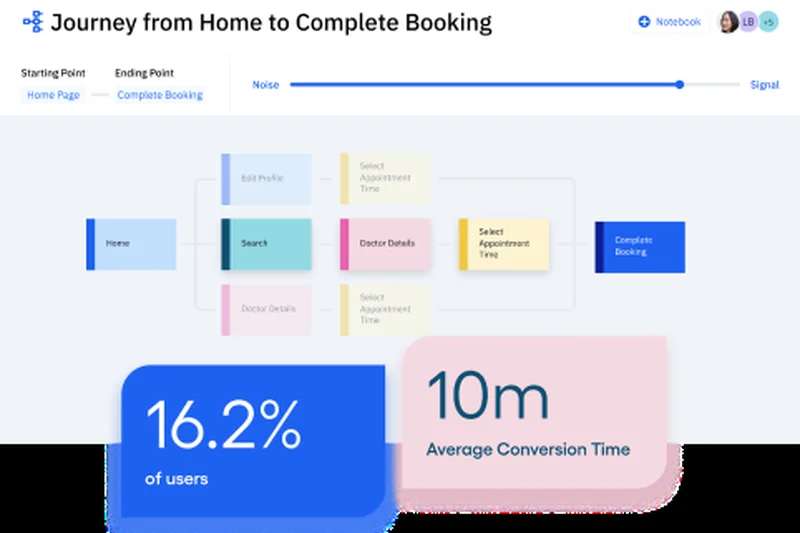Change the Complete Booking ending point

coord(160,95)
